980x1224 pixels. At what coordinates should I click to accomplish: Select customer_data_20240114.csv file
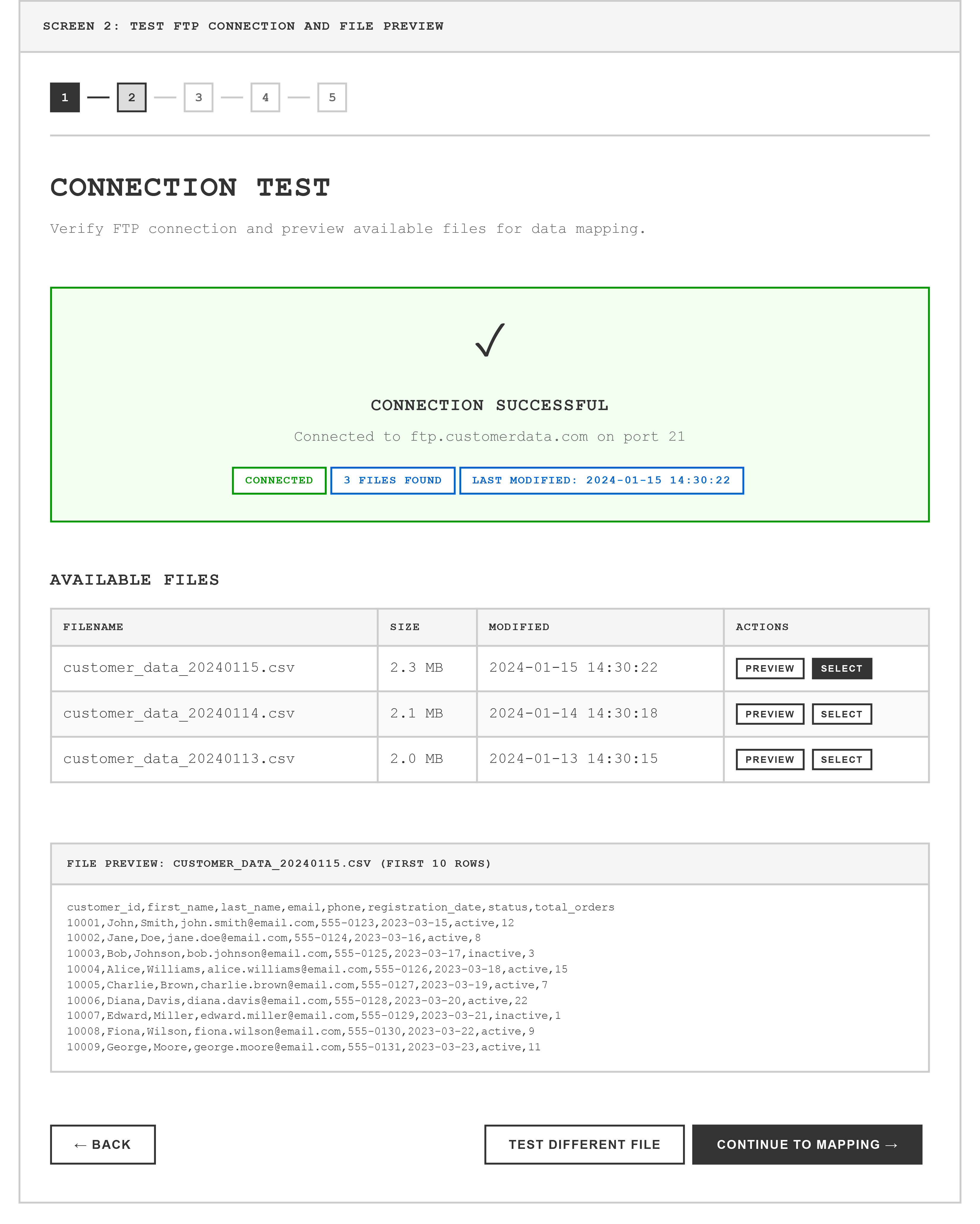pos(842,714)
